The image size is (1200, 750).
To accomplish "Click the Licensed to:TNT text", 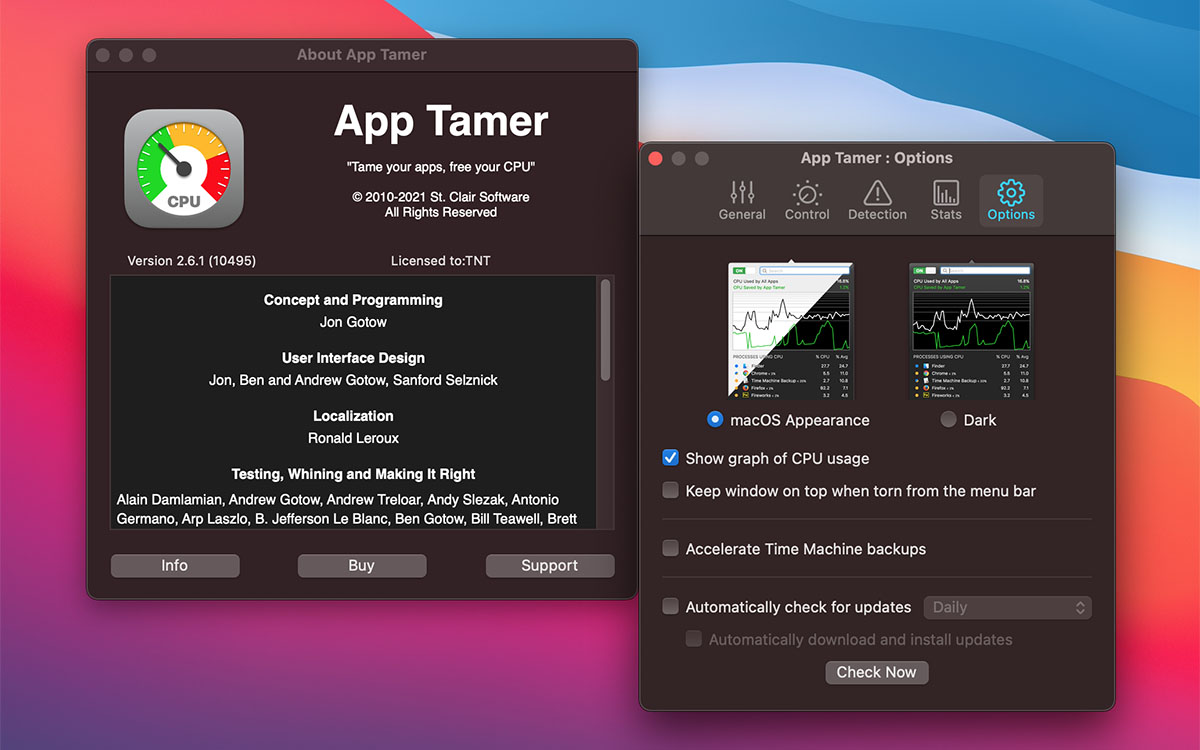I will click(441, 261).
